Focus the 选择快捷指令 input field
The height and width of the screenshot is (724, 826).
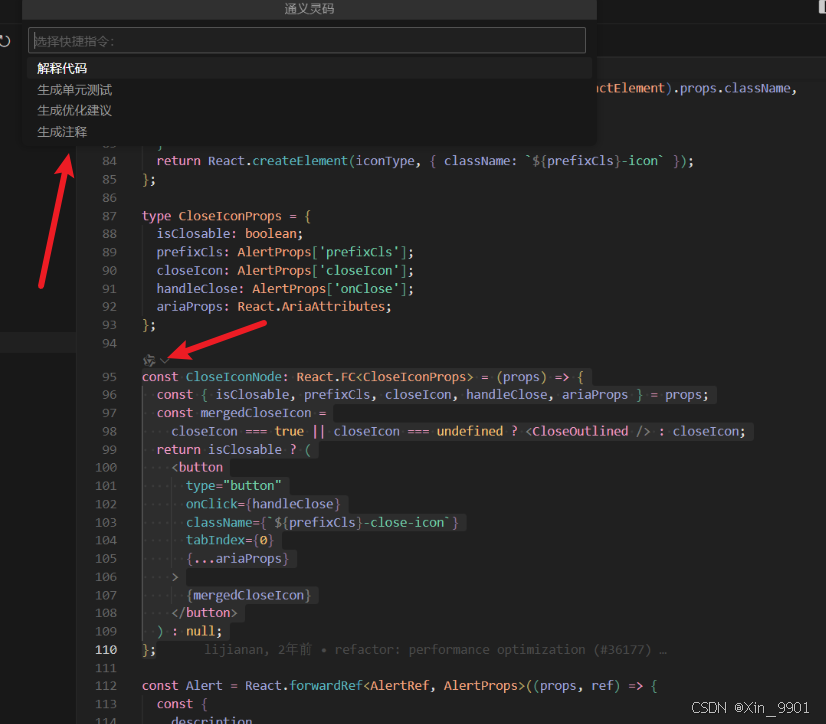click(x=307, y=41)
